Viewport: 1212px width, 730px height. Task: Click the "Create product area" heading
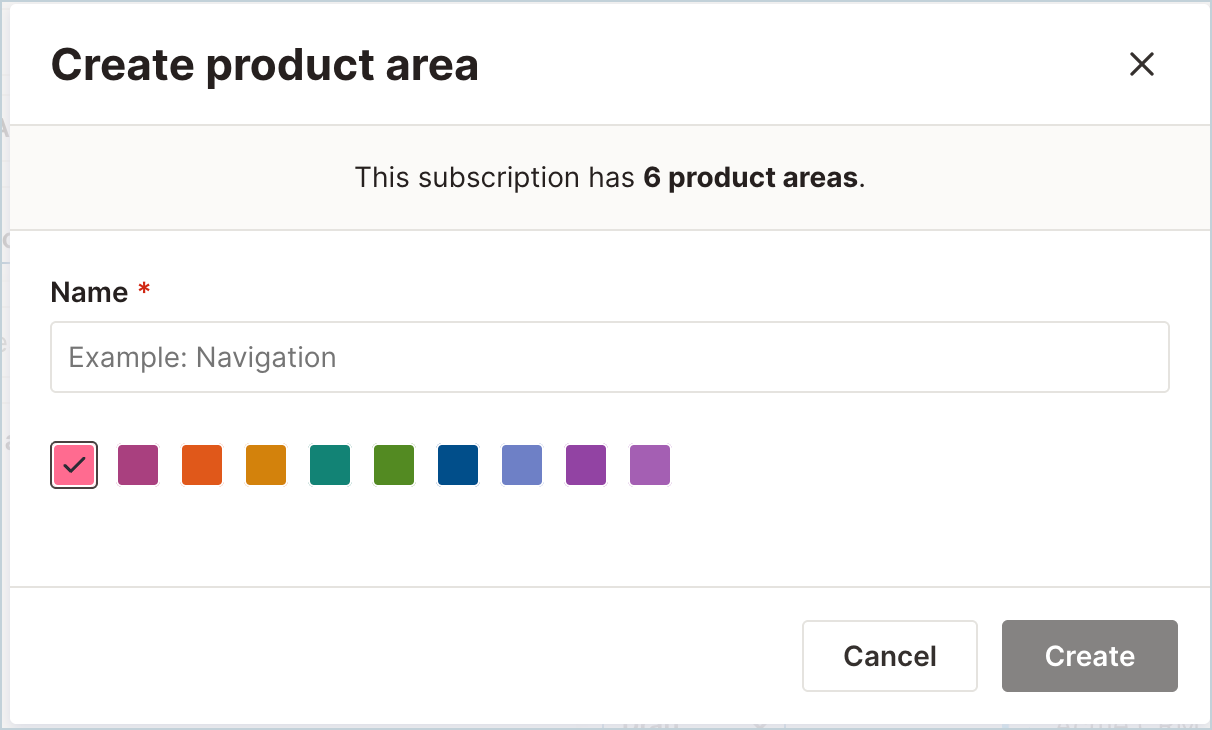pyautogui.click(x=265, y=65)
